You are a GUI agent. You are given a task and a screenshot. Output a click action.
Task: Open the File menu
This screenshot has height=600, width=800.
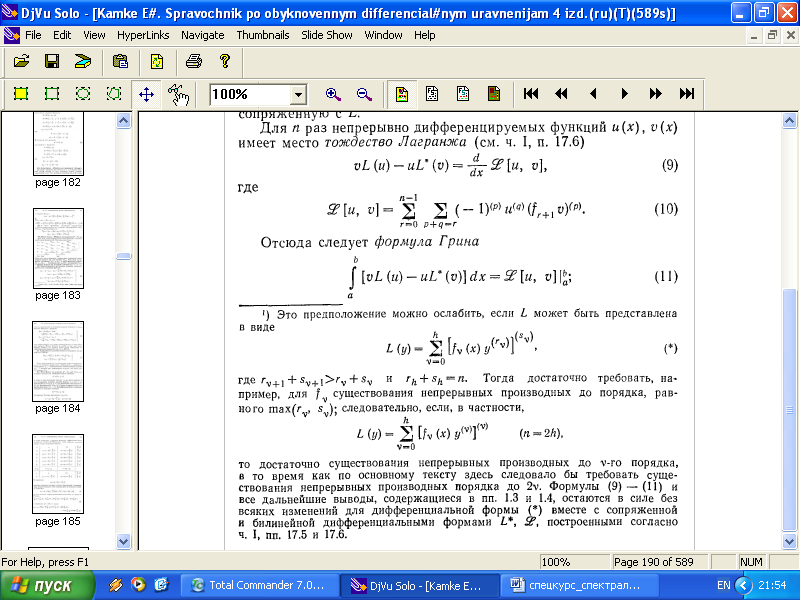click(x=33, y=35)
